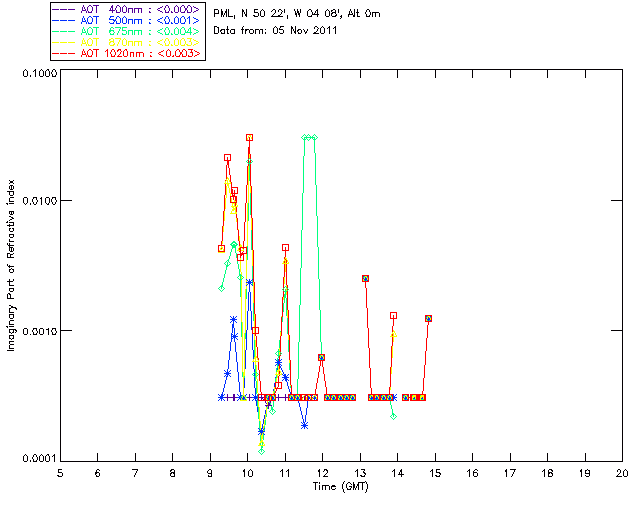Click the red square marker just after 13
Viewport: 640px width, 512px height.
(x=366, y=278)
